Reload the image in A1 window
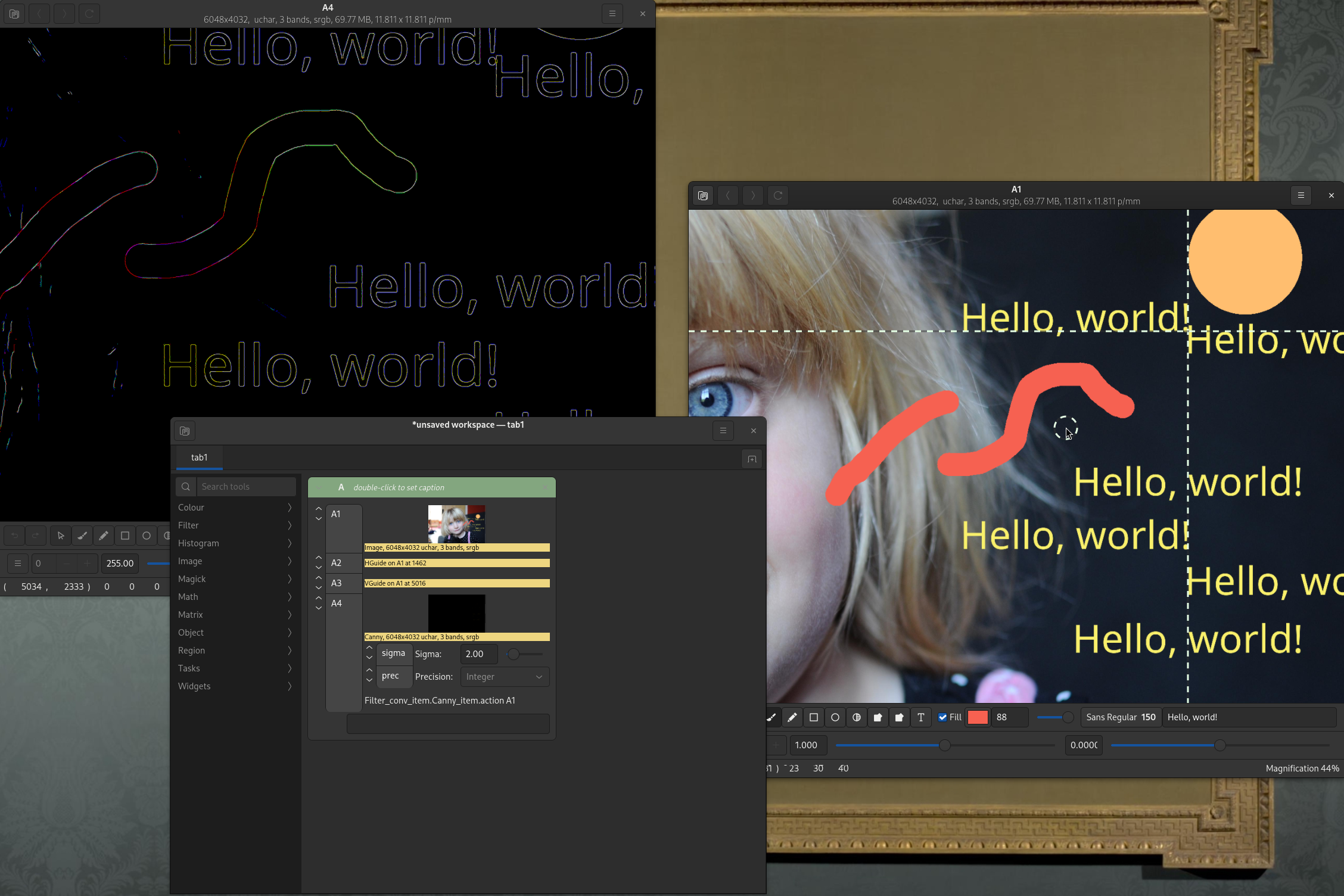1344x896 pixels. 778,195
